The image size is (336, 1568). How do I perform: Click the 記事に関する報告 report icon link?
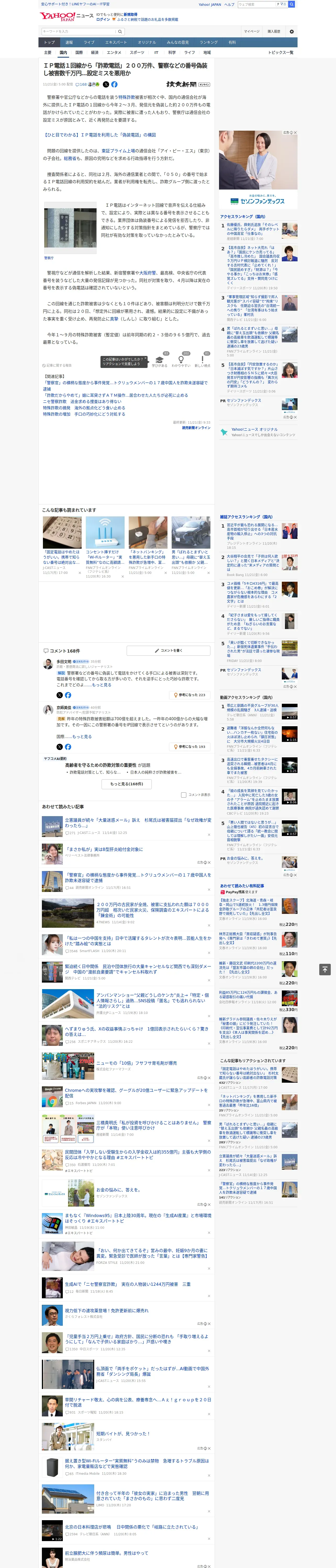tap(57, 365)
